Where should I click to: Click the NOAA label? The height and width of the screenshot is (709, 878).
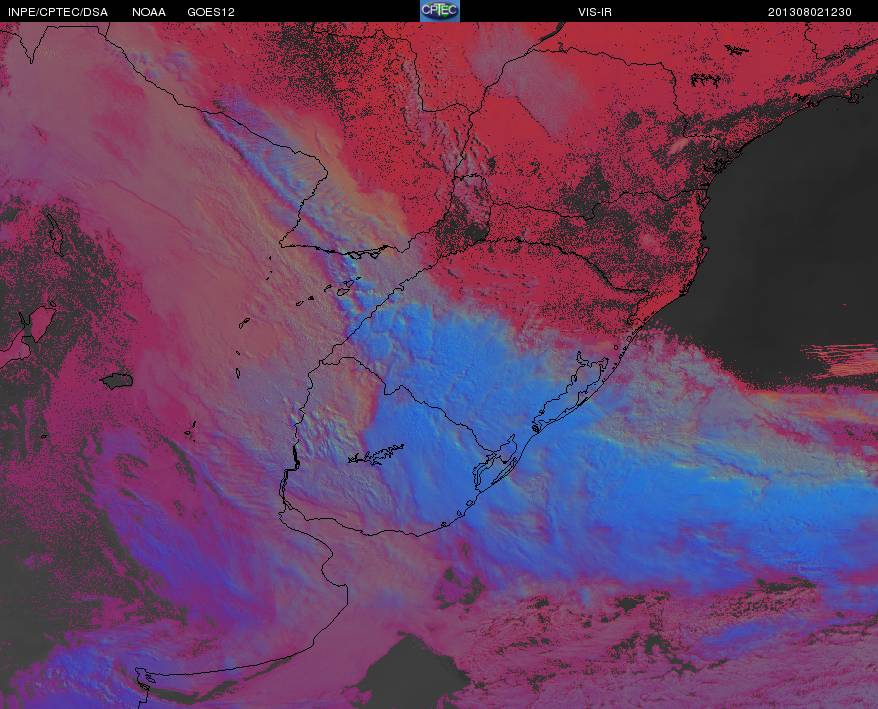[149, 12]
